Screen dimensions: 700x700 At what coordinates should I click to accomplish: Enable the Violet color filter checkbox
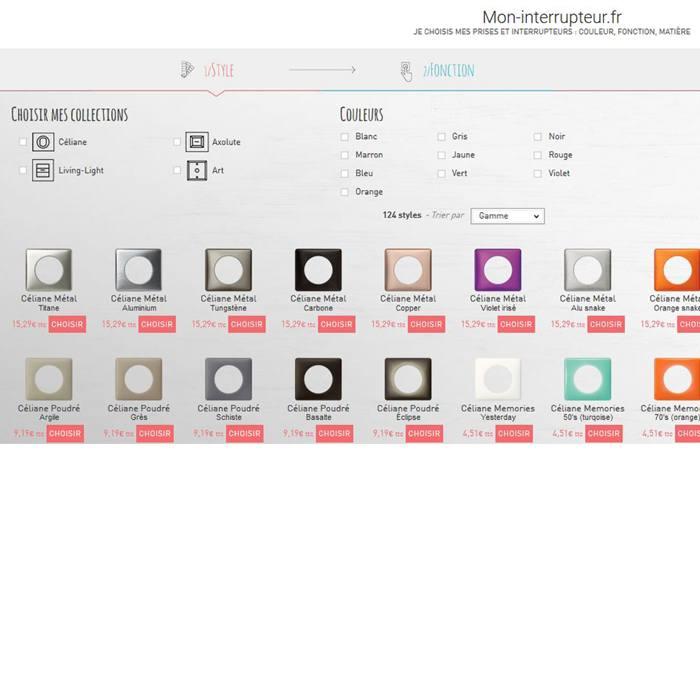(x=538, y=173)
